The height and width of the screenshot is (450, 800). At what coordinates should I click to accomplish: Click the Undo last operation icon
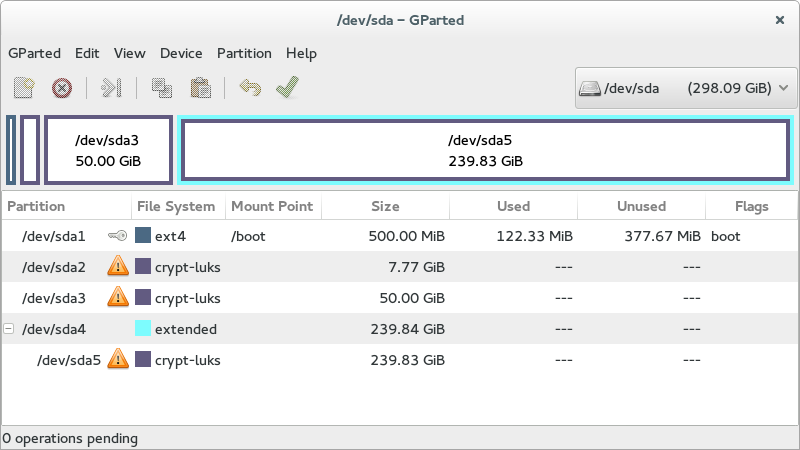pyautogui.click(x=250, y=88)
